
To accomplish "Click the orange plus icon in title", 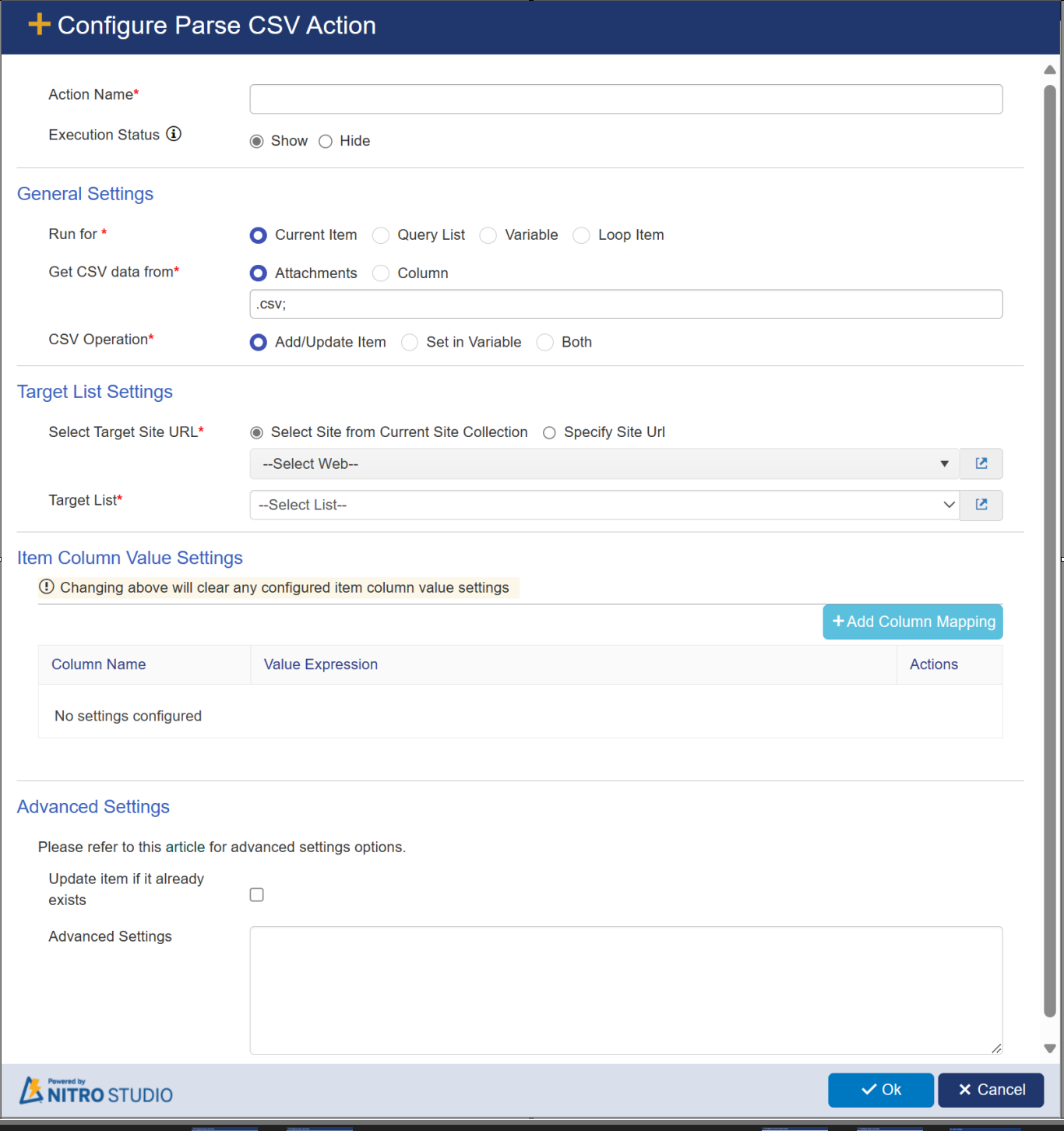I will [x=39, y=25].
